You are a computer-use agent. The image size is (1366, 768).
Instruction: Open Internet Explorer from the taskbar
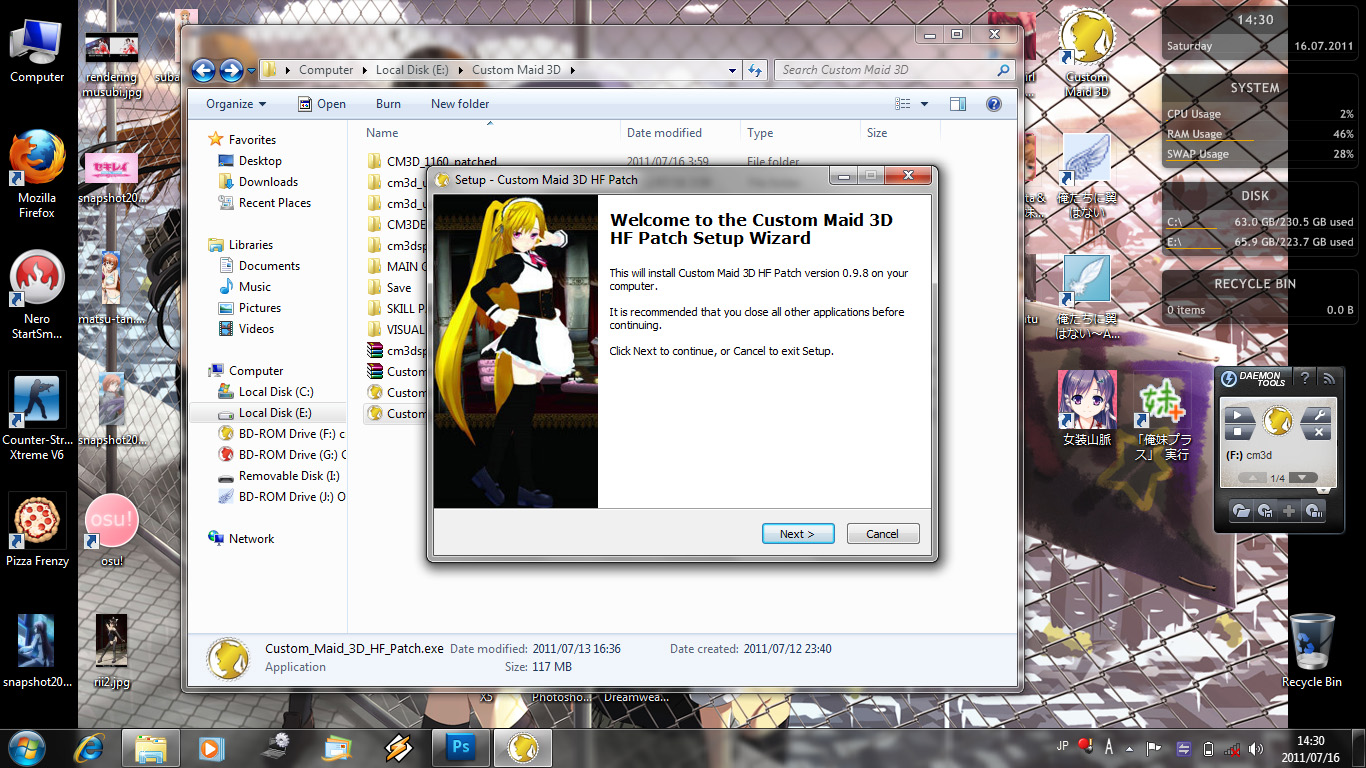90,747
